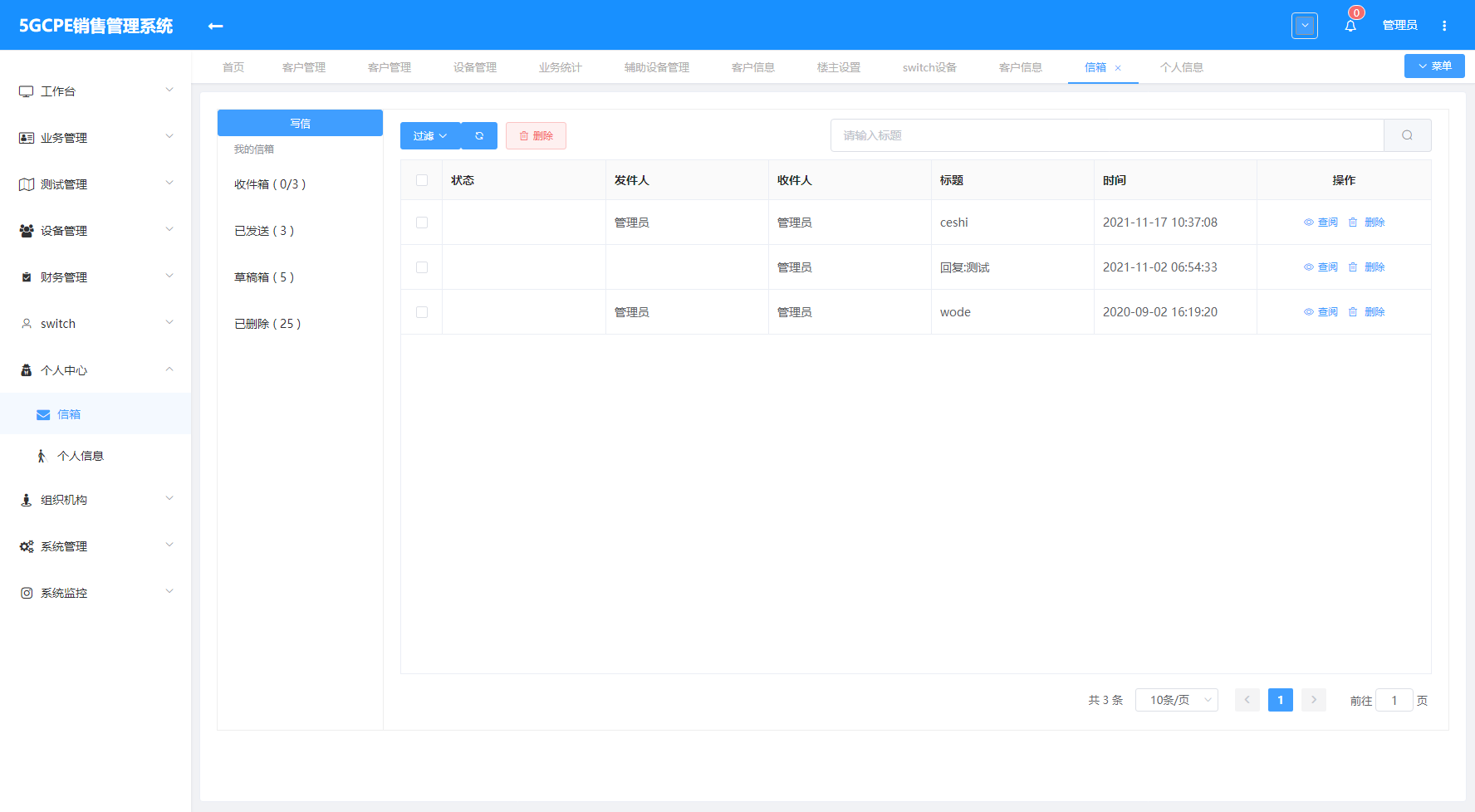Check the select-all checkbox in table header

click(421, 179)
